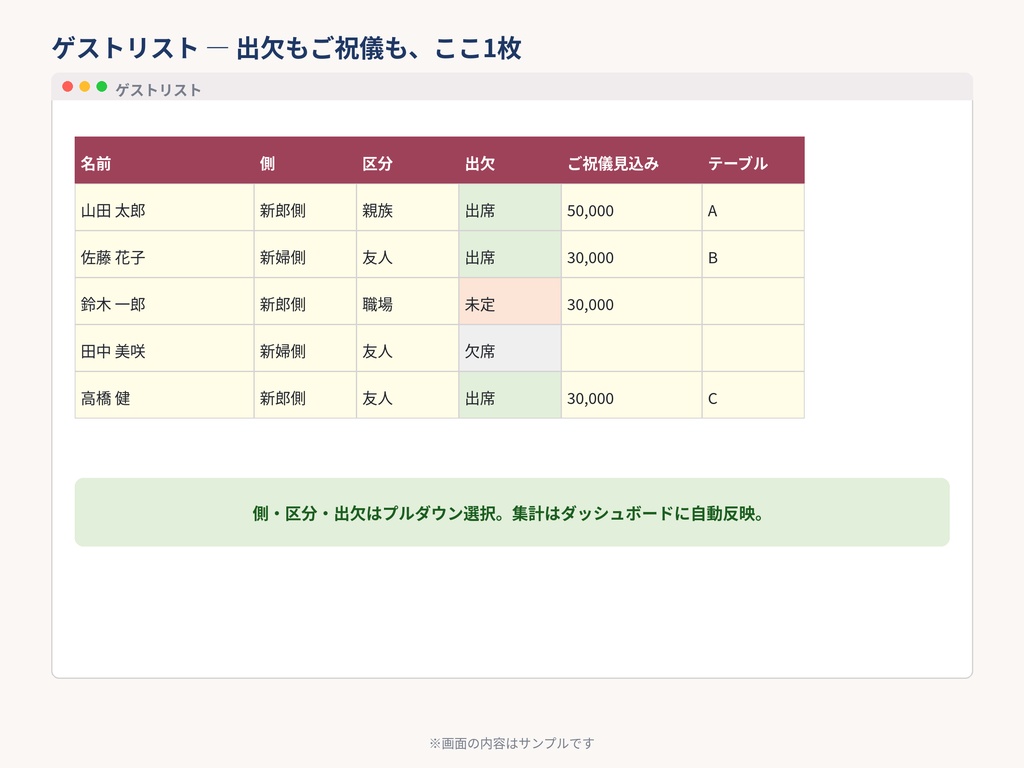This screenshot has width=1024, height=768.
Task: Click 高橋 健's 30,000 gift amount
Action: point(632,395)
